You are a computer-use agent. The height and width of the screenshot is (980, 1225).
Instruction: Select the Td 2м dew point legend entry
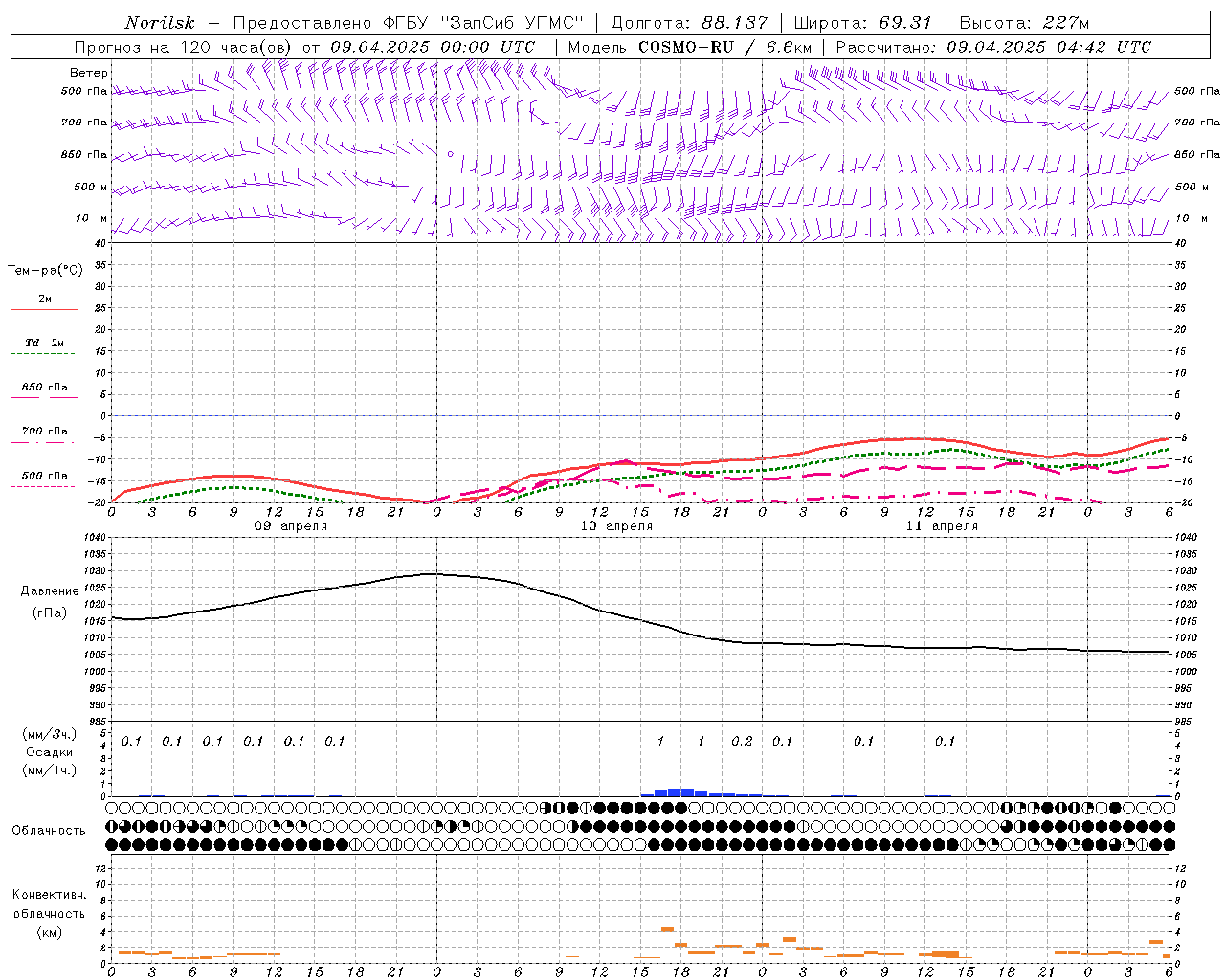(x=44, y=346)
